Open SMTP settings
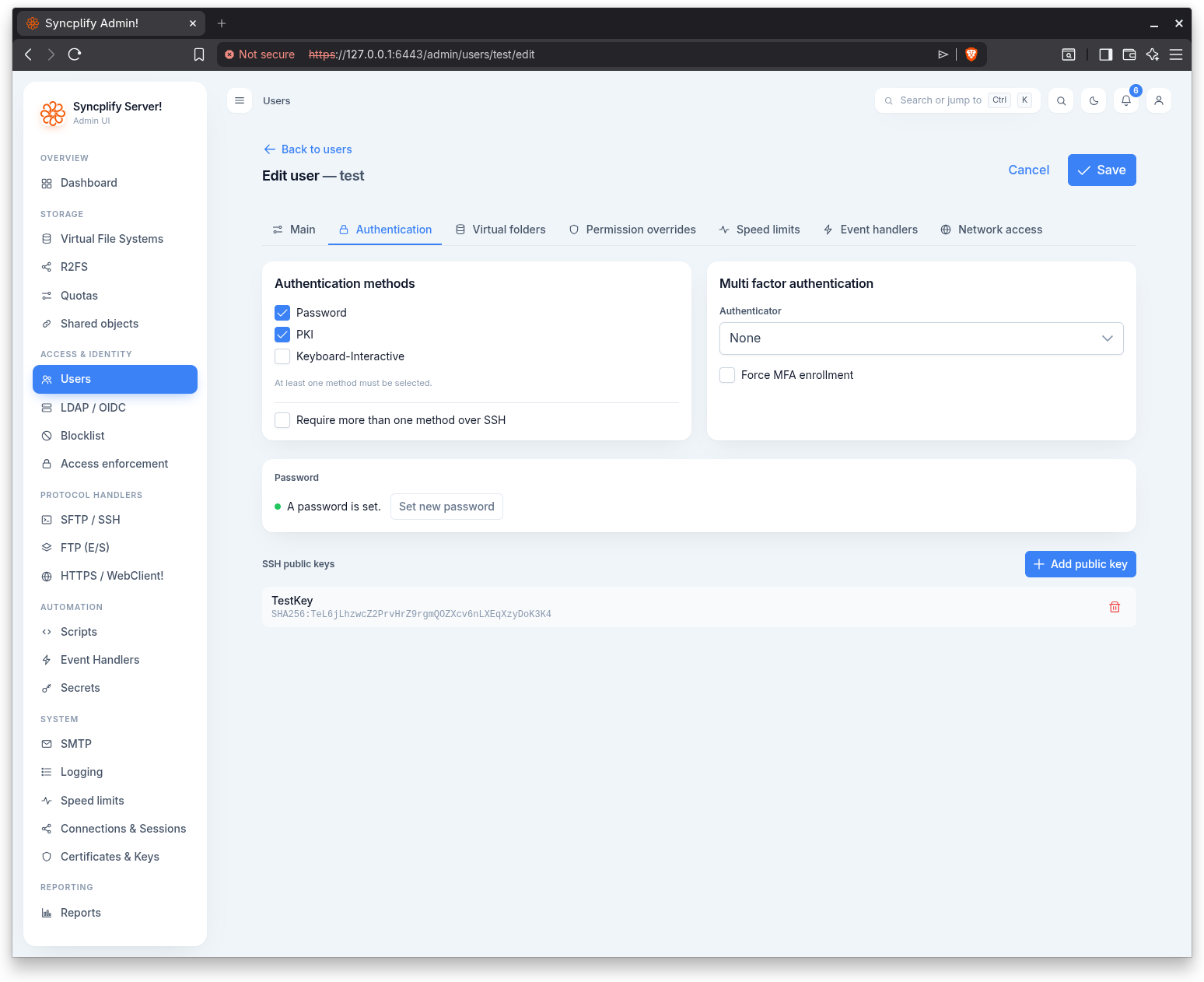This screenshot has width=1204, height=982. coord(115,744)
